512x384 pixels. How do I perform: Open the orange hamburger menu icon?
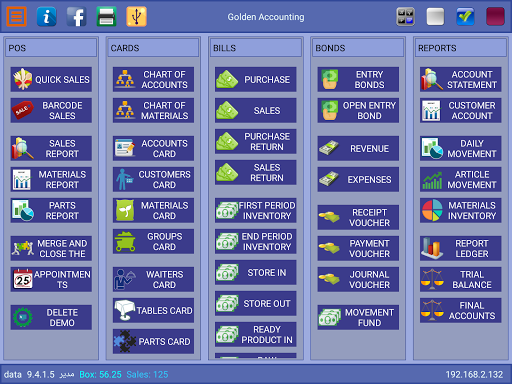pyautogui.click(x=16, y=16)
